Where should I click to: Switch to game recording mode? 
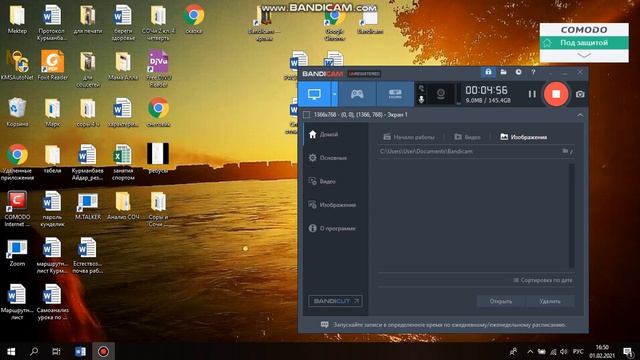point(357,94)
